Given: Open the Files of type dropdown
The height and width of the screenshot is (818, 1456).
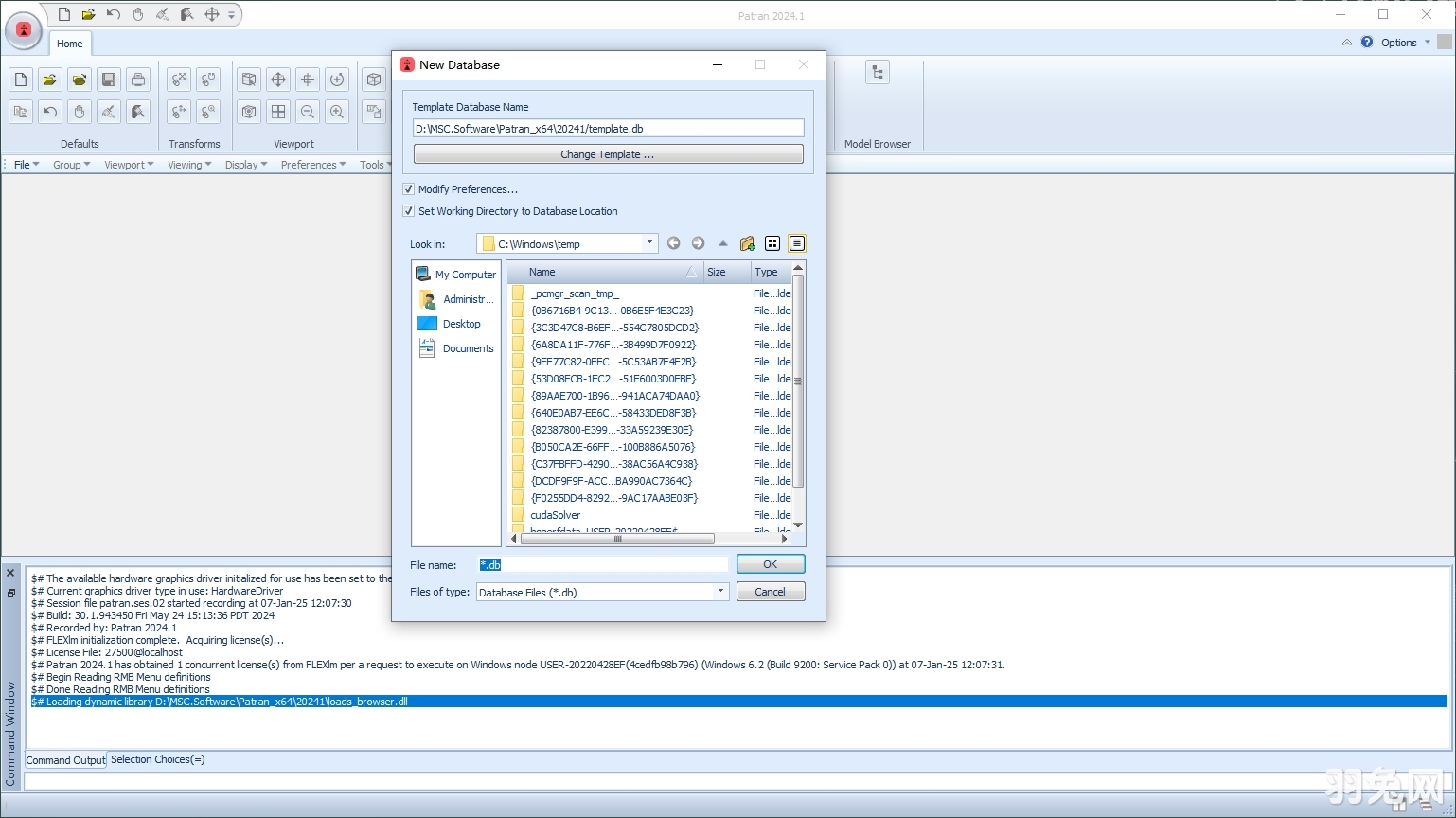Looking at the screenshot, I should click(720, 592).
